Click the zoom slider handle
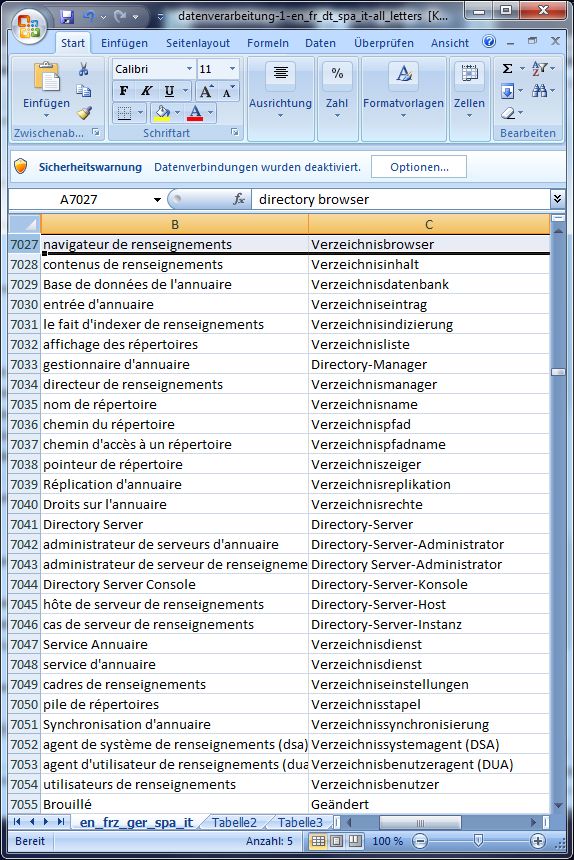The width and height of the screenshot is (574, 860). tap(478, 840)
